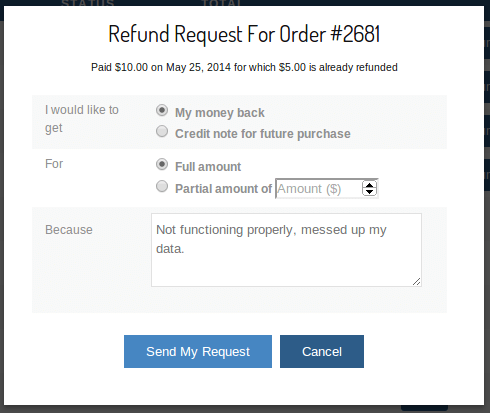This screenshot has width=490, height=413.
Task: Click the dark button peeking below dialog
Action: [424, 408]
